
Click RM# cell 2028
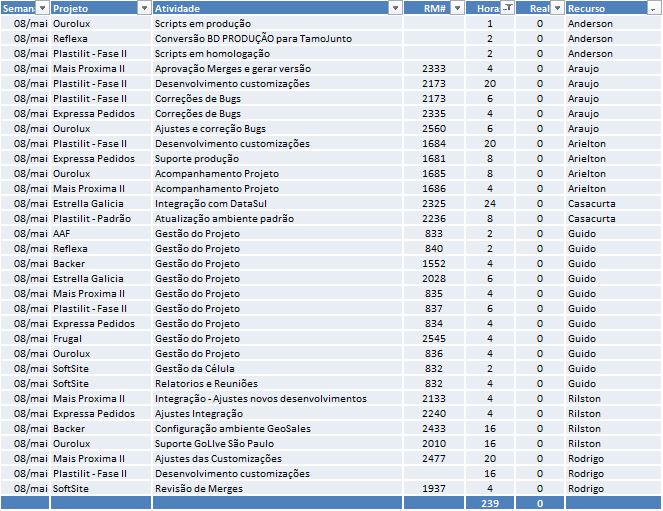(x=434, y=279)
